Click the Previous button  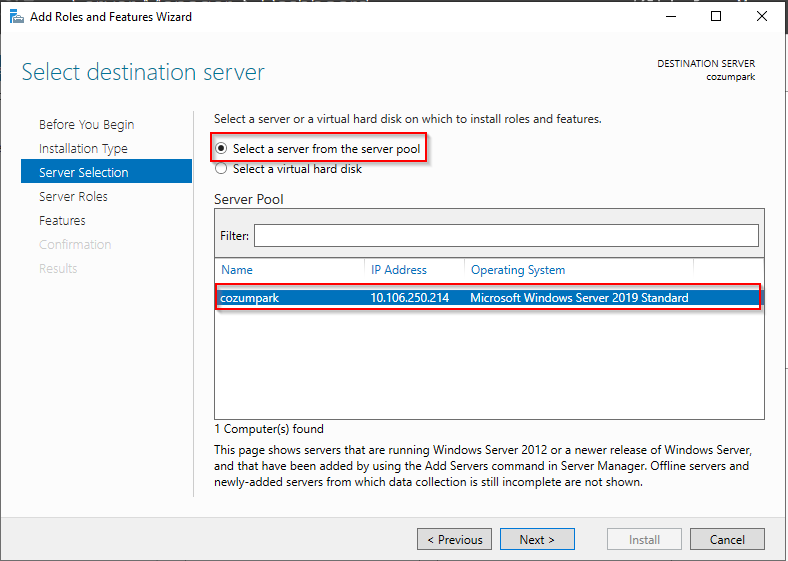pyautogui.click(x=454, y=539)
